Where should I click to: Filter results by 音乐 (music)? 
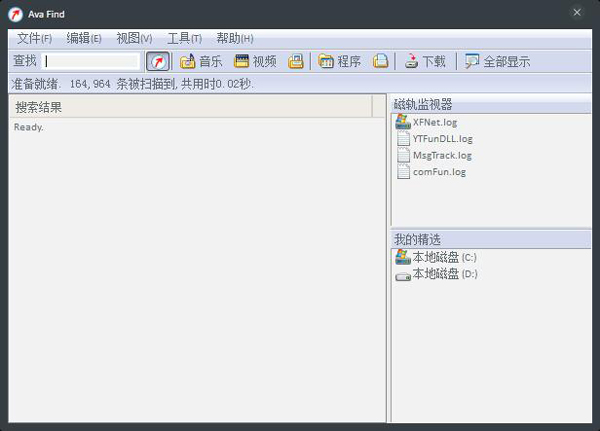coord(201,61)
